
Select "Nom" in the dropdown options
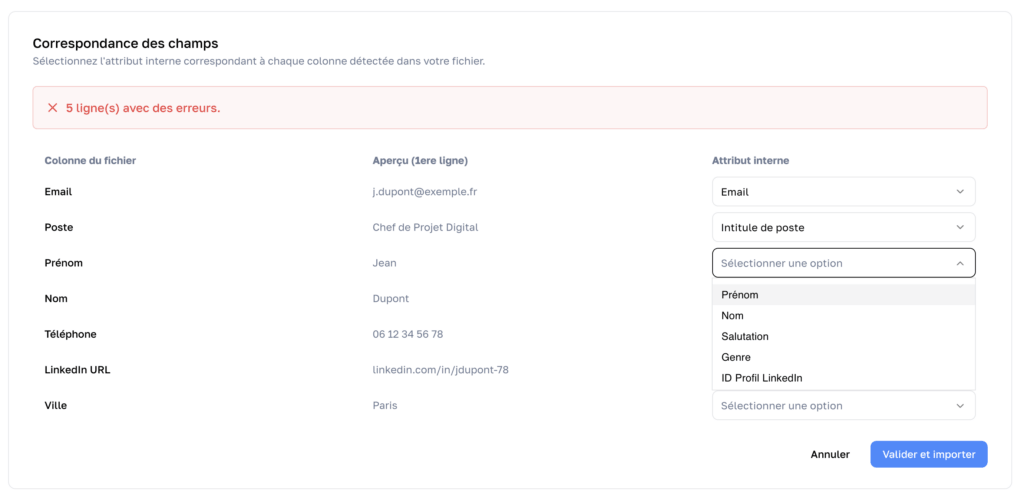733,316
